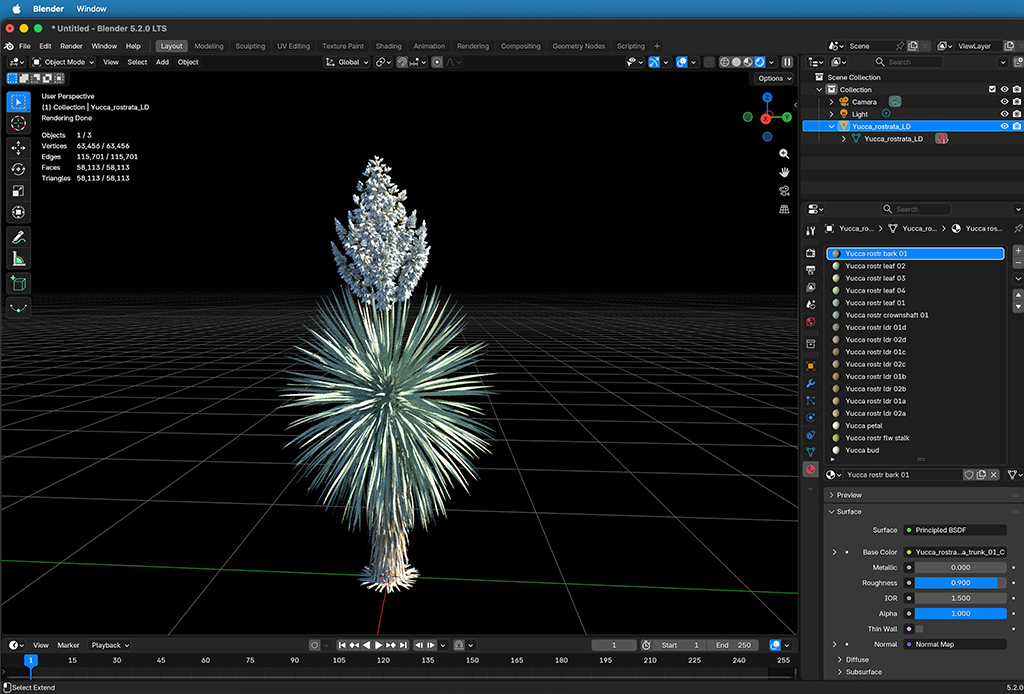This screenshot has width=1024, height=694.
Task: Collapse the Collection tree item
Action: coord(820,89)
